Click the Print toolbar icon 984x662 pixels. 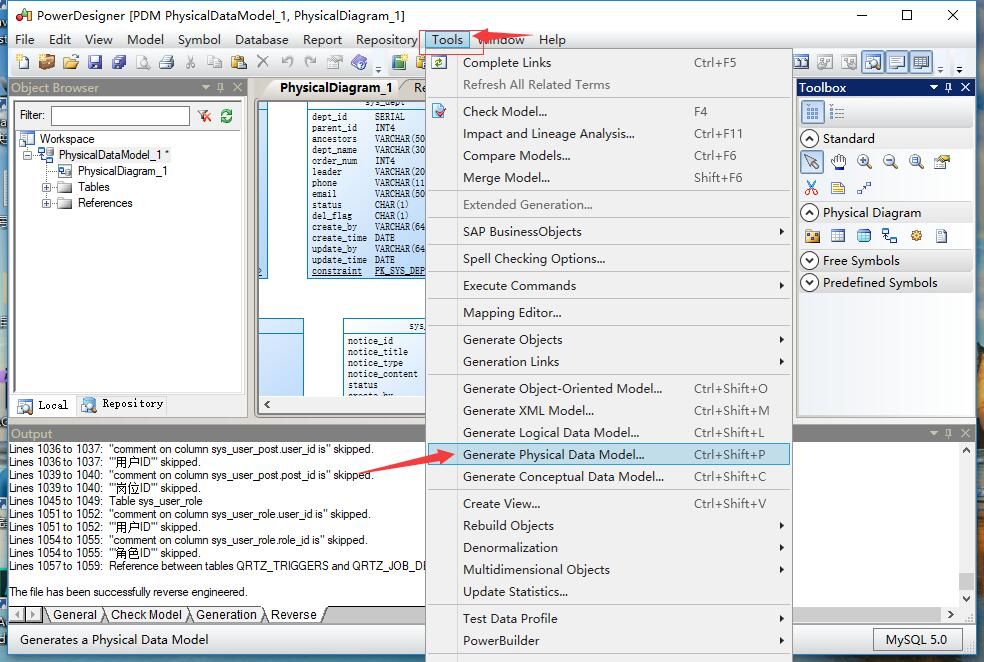(166, 61)
